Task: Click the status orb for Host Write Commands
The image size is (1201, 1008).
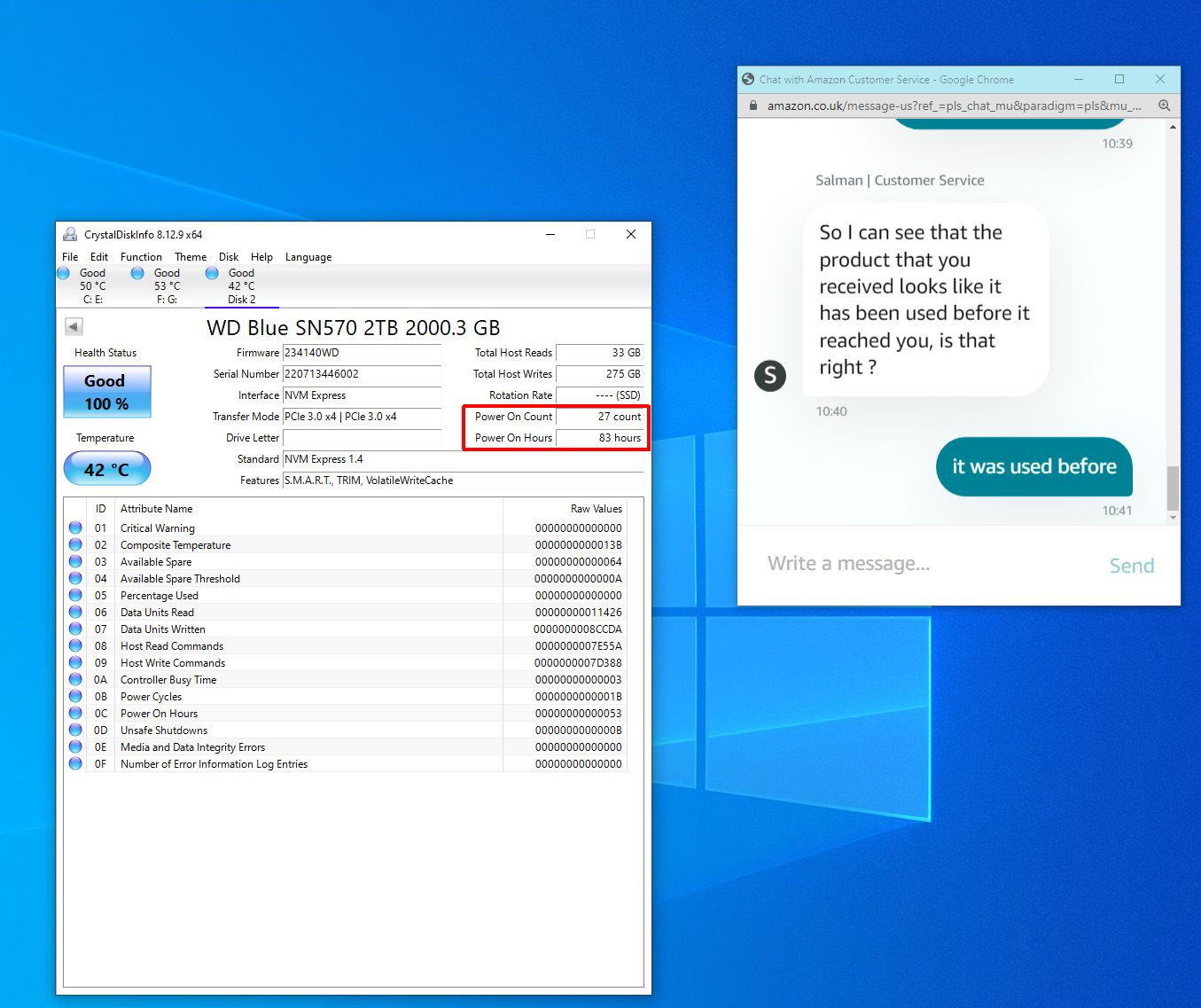Action: 75,662
